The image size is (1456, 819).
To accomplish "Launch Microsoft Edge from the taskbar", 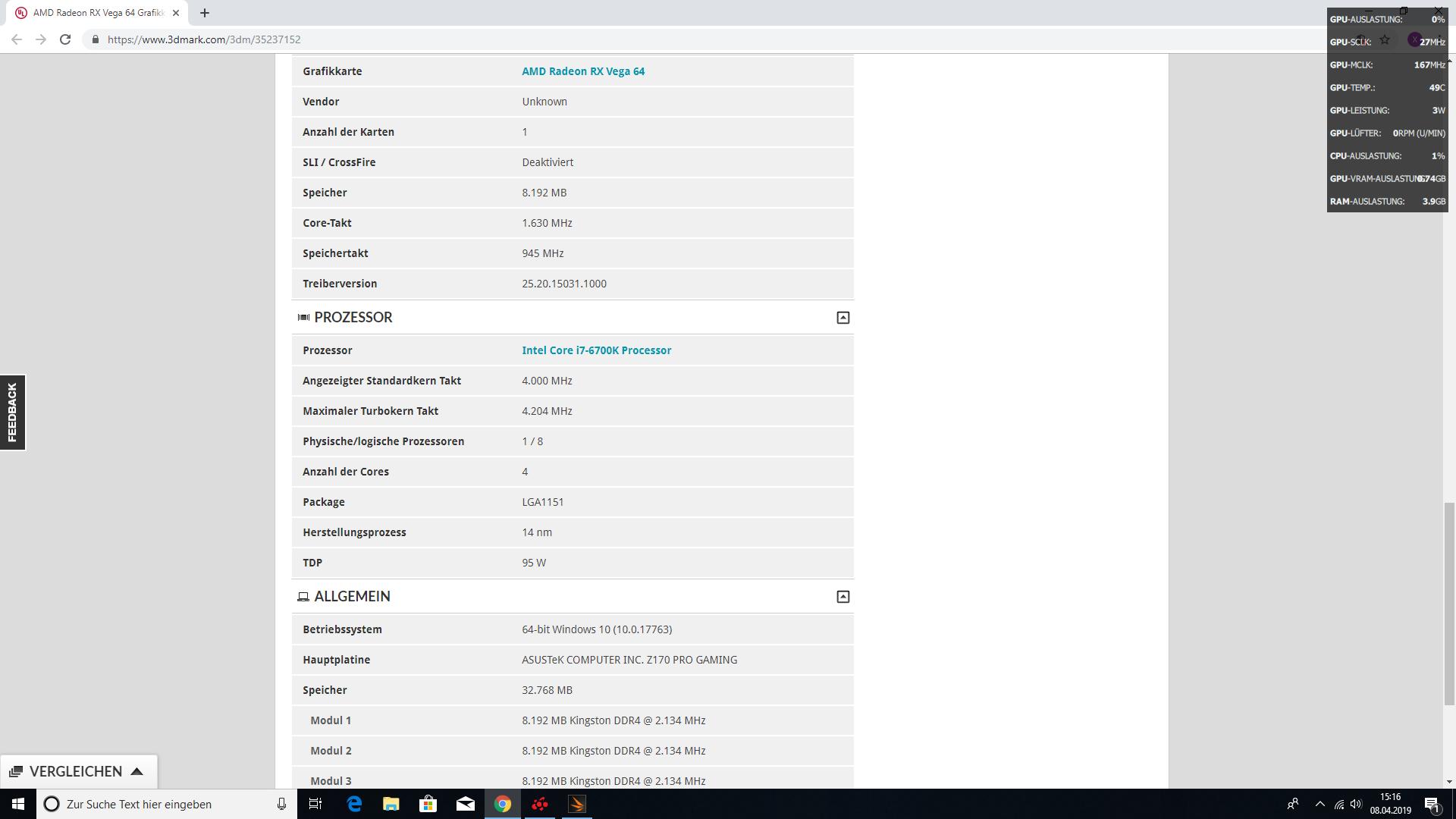I will 354,804.
